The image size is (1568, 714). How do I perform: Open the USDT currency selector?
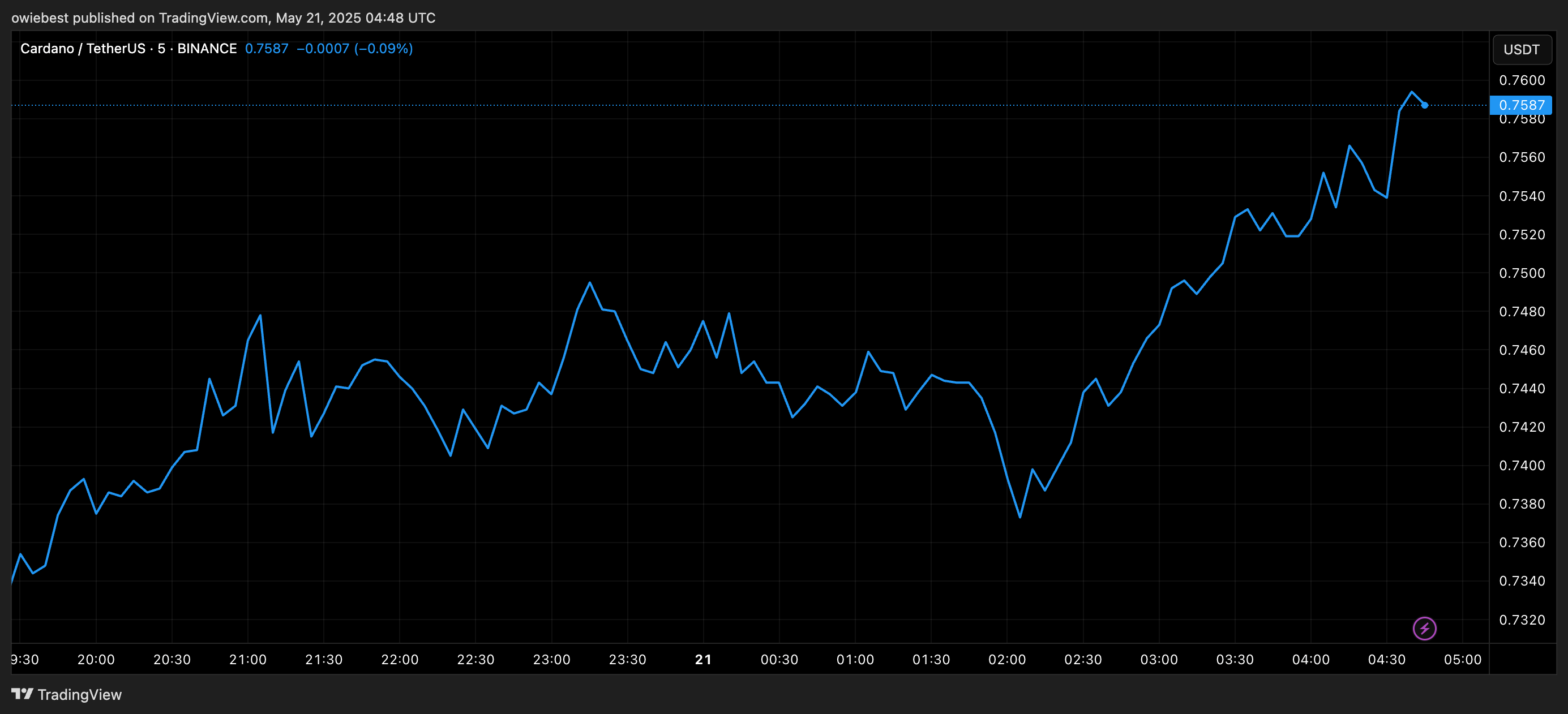tap(1522, 49)
